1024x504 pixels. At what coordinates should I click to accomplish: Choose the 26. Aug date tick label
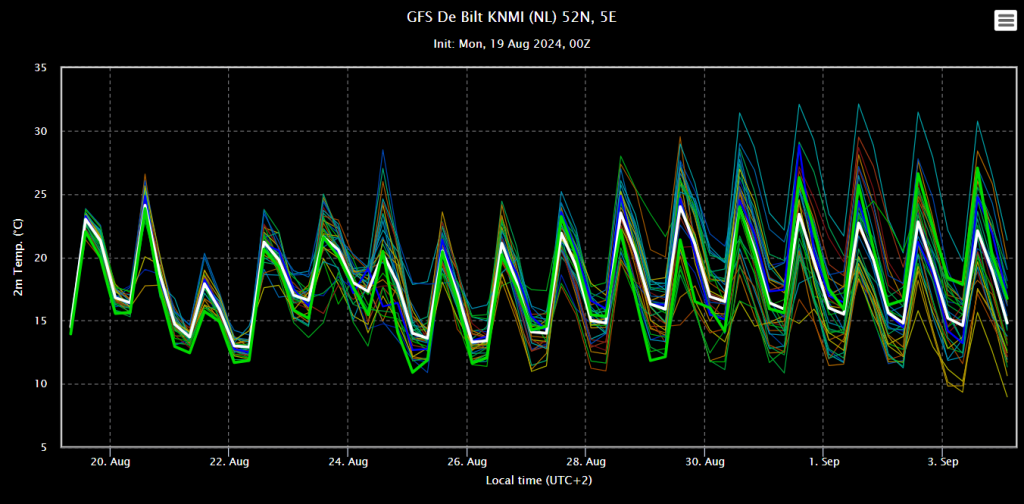click(467, 462)
